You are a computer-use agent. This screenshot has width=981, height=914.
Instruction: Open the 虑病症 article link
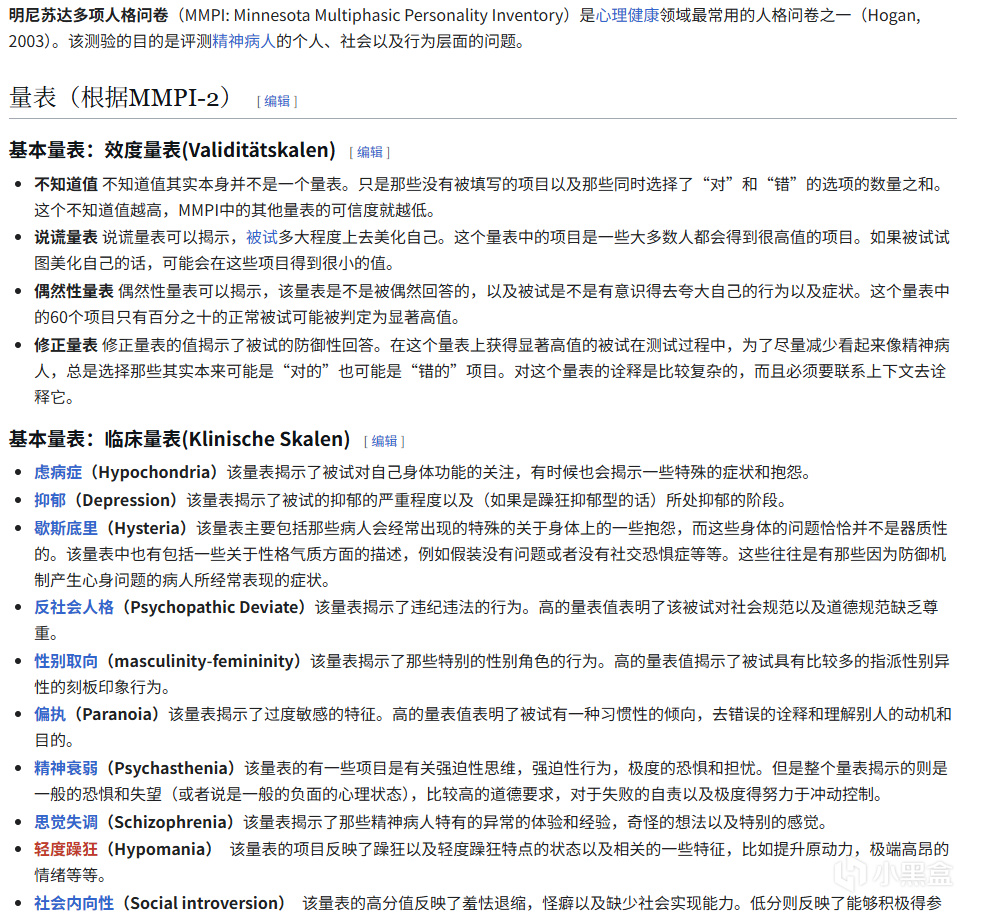58,472
